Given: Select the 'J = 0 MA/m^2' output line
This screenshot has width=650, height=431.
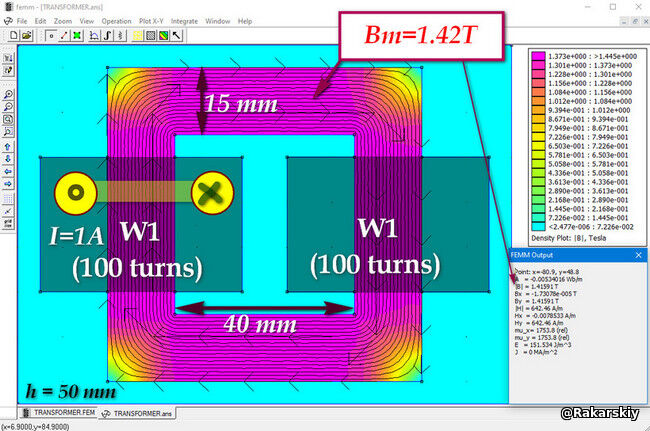Looking at the screenshot, I should pyautogui.click(x=536, y=352).
